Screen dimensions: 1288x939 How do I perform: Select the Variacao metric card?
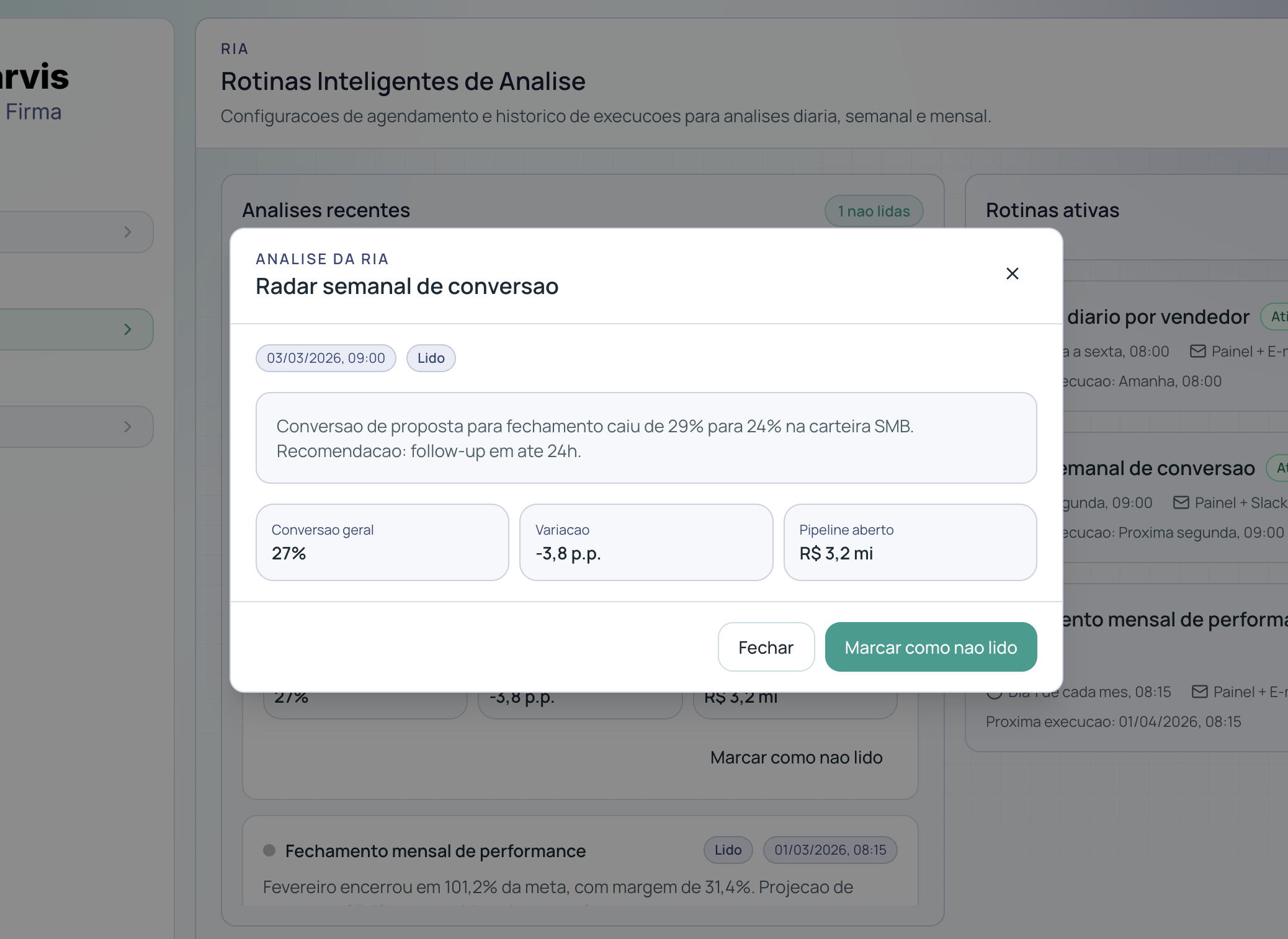[646, 542]
